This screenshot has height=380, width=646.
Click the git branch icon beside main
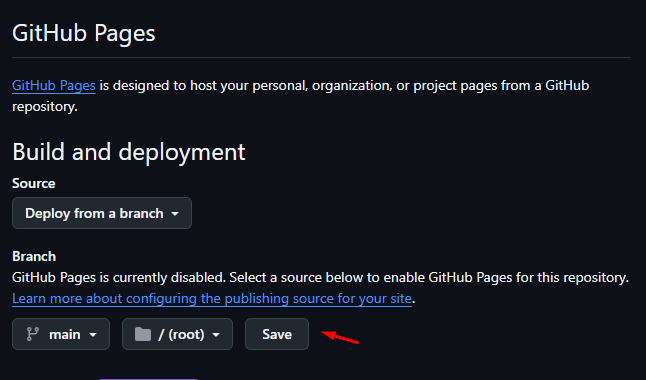coord(33,334)
